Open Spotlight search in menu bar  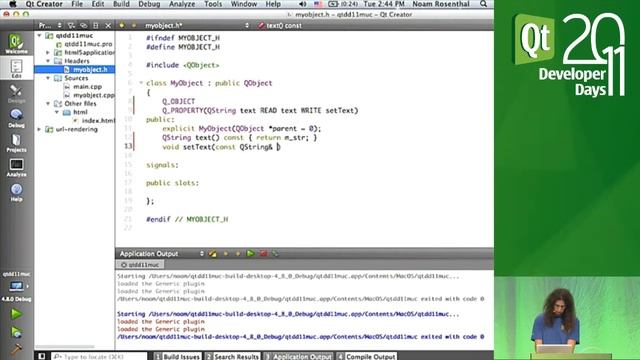pos(483,4)
